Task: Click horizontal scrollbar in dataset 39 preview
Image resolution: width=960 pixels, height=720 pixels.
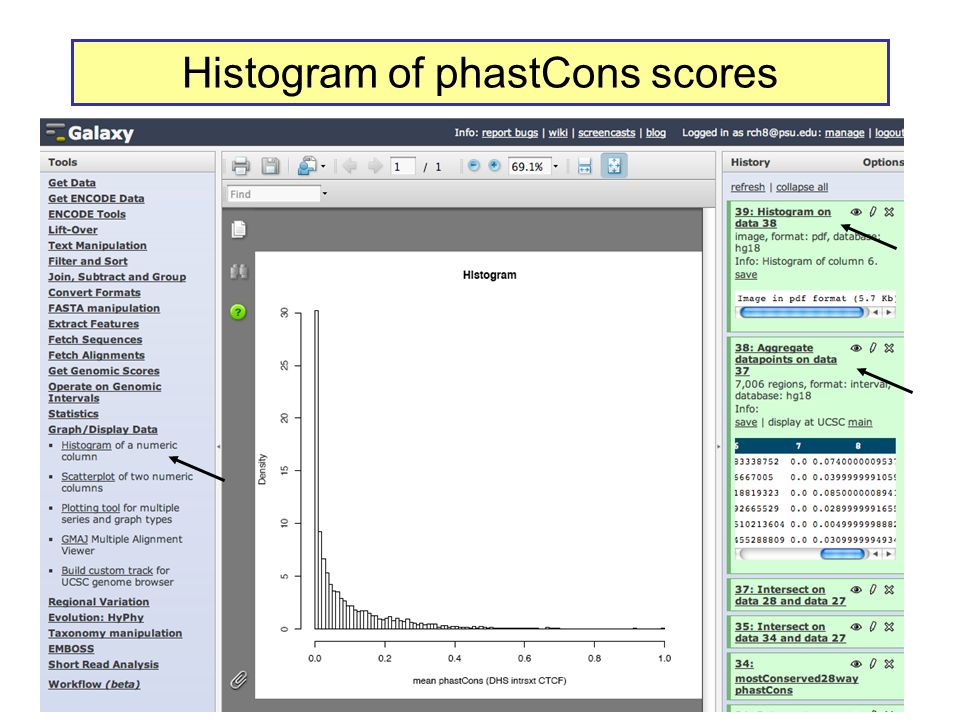Action: click(x=803, y=312)
